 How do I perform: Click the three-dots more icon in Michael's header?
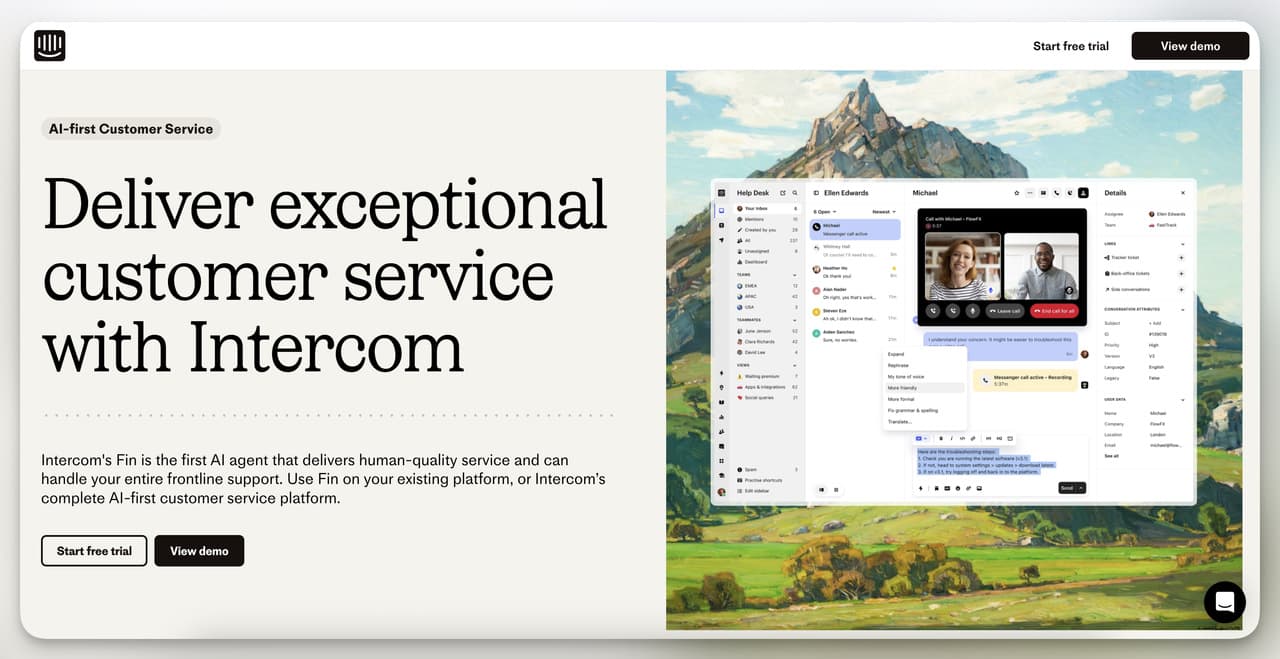[x=1030, y=193]
